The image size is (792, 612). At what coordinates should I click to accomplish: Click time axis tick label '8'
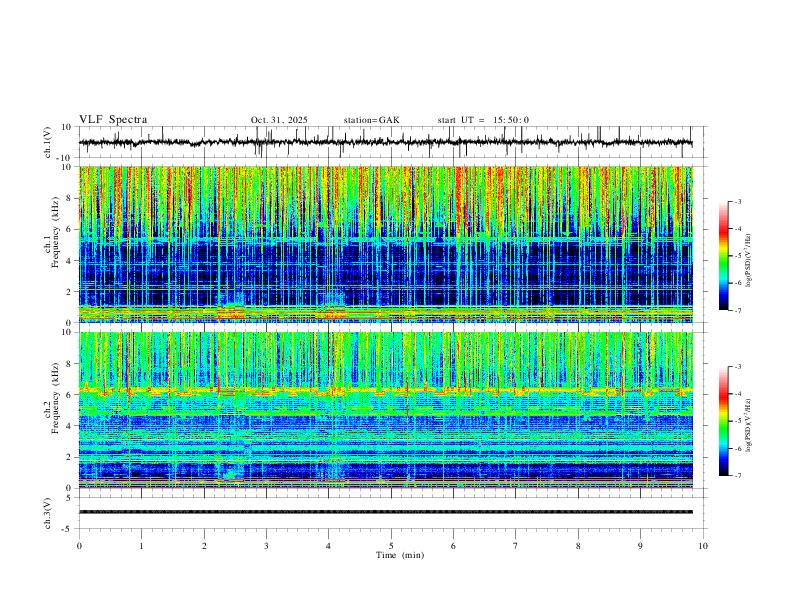pyautogui.click(x=578, y=546)
